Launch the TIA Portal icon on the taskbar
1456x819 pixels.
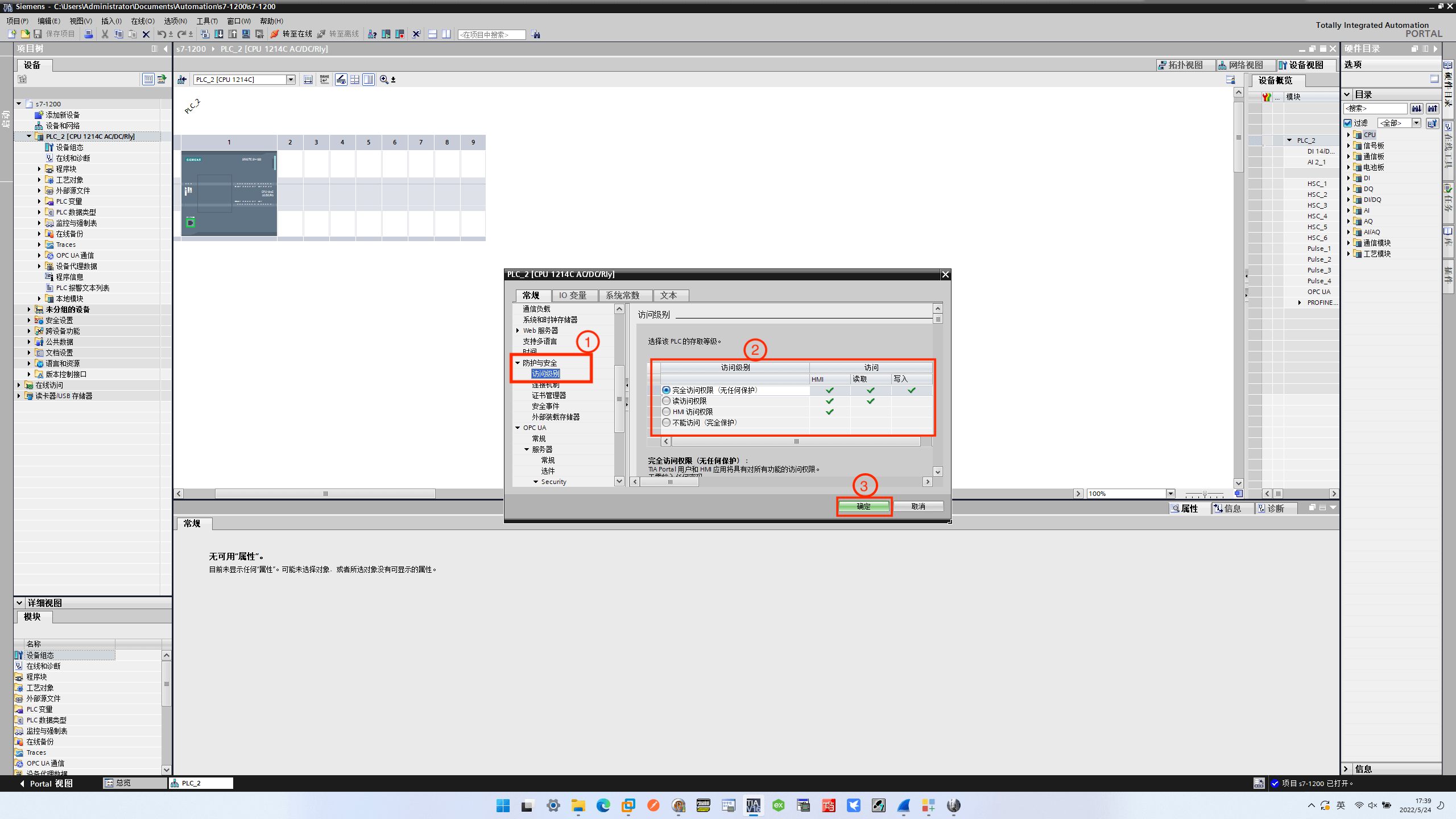[x=753, y=805]
